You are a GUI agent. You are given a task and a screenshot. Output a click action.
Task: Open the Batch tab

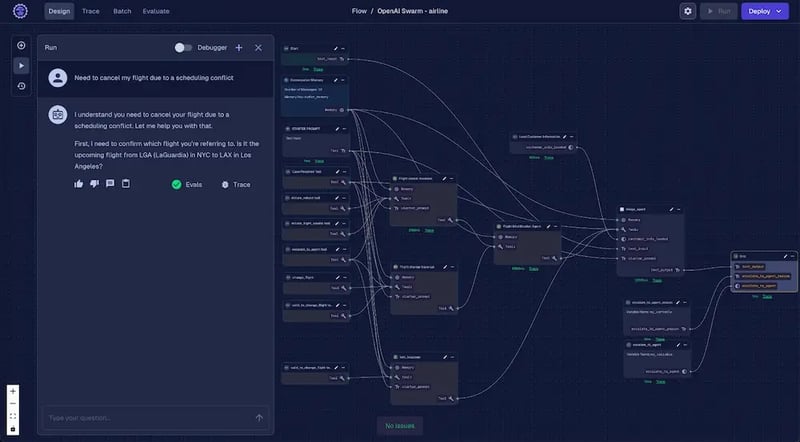click(x=122, y=11)
